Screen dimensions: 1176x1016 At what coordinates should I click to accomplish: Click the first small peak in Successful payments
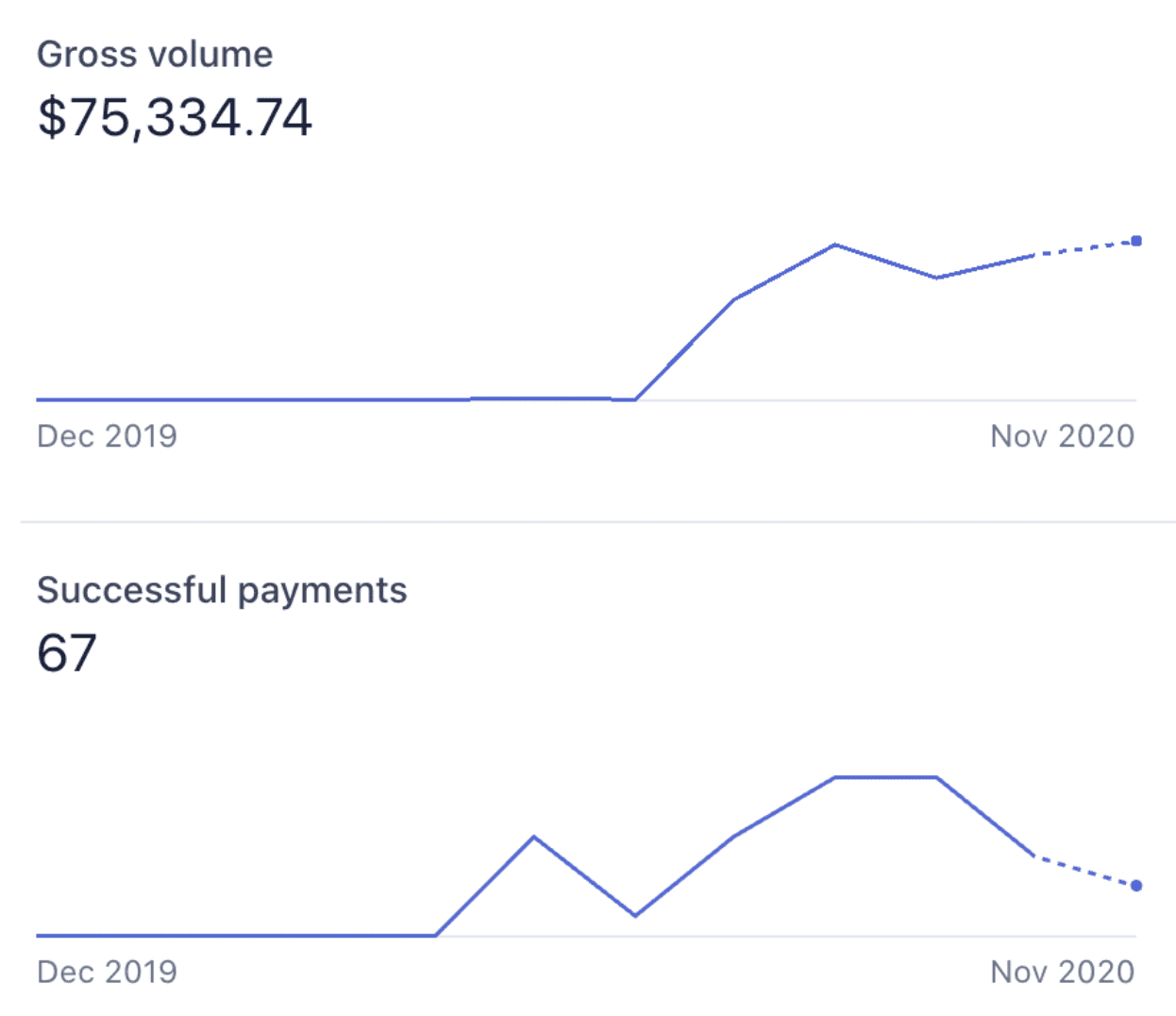tap(534, 837)
